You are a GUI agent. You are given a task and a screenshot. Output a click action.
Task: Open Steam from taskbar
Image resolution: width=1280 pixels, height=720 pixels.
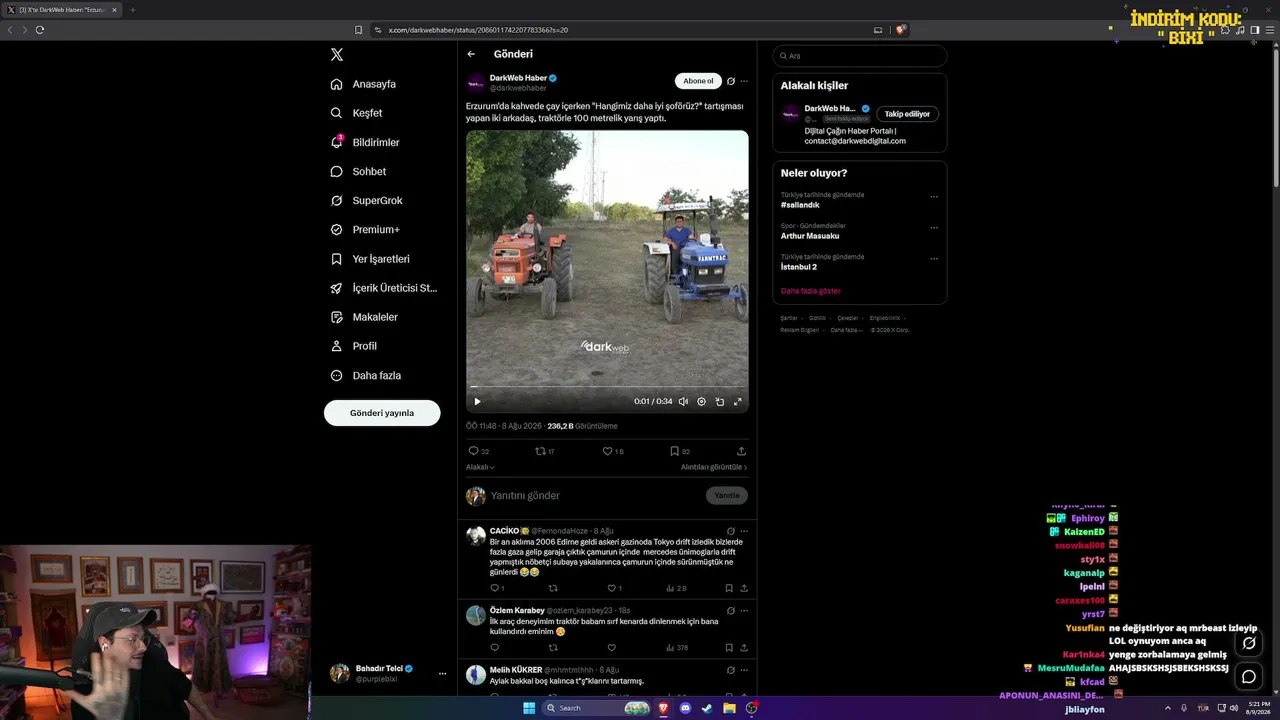coord(707,708)
